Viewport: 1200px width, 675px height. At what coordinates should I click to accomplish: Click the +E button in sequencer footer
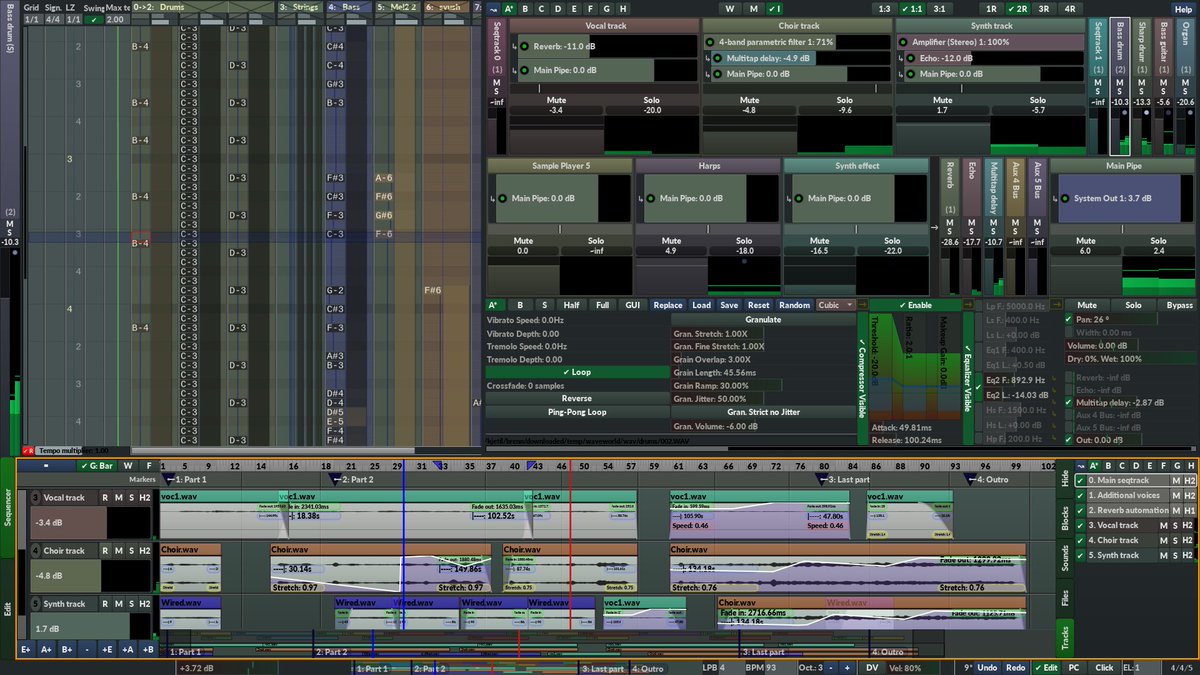(107, 649)
